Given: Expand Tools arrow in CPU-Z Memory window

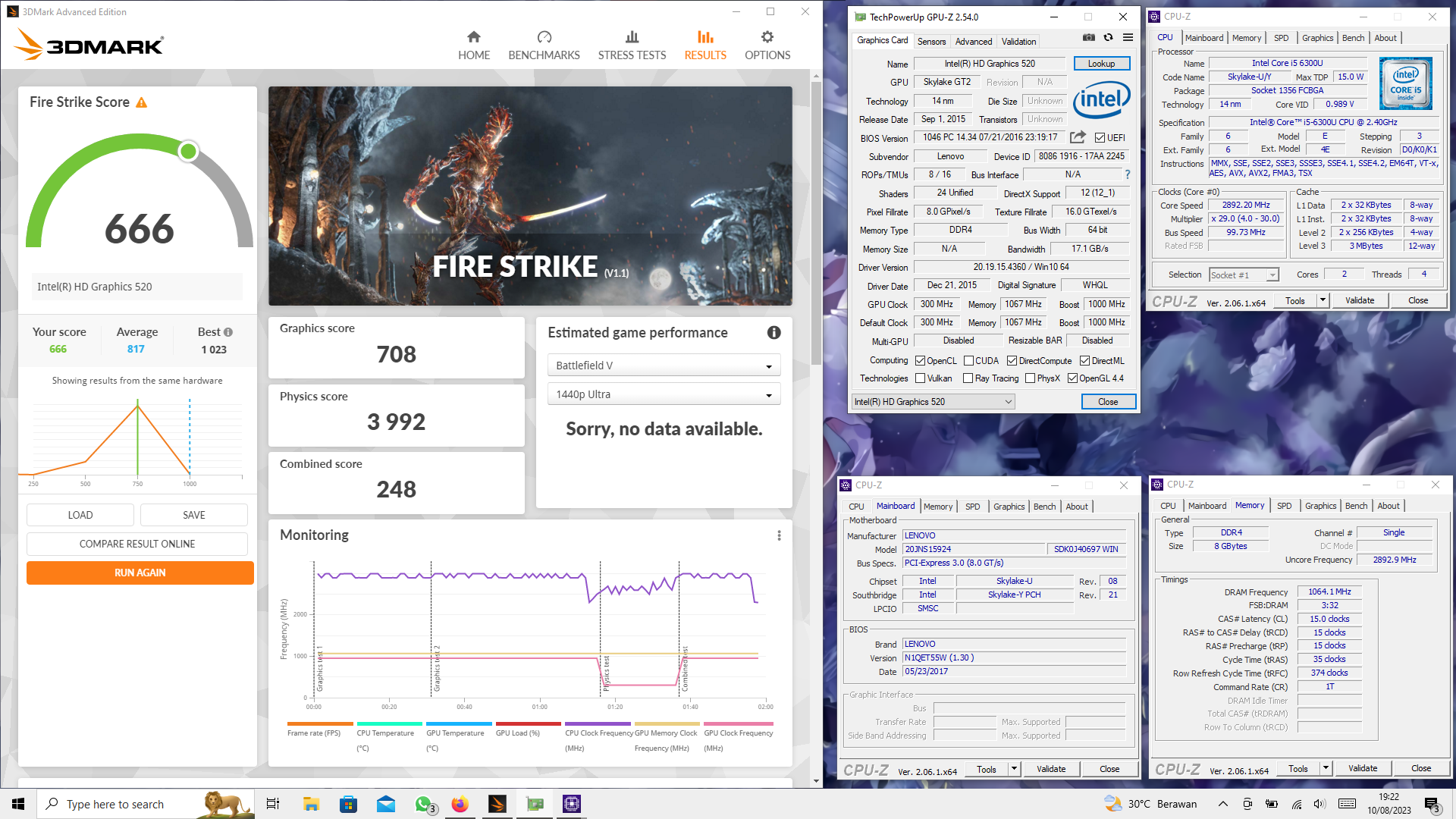Looking at the screenshot, I should (x=1326, y=768).
